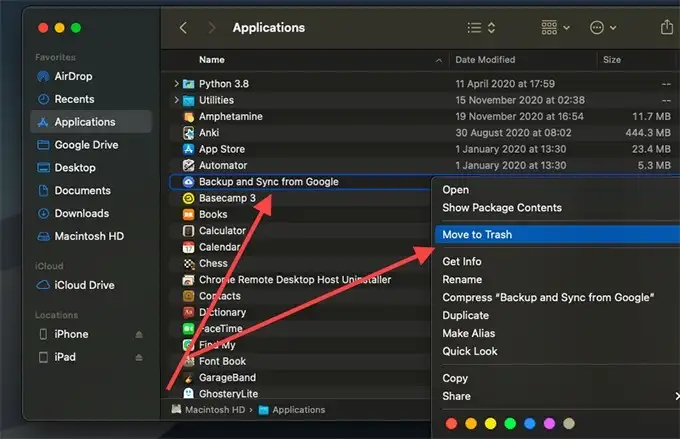Select the Amphetamine app icon
The width and height of the screenshot is (680, 439).
189,117
